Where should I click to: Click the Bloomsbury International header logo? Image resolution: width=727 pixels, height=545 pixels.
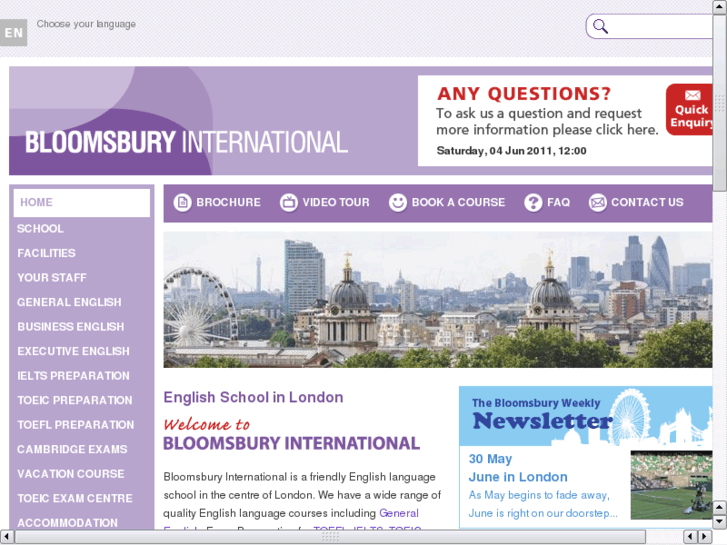186,142
